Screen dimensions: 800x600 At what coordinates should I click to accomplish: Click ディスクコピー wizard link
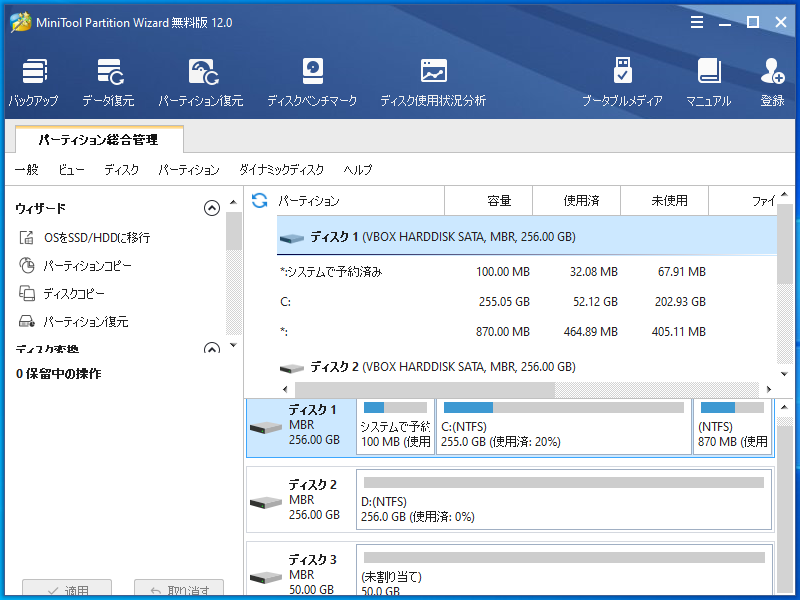click(74, 294)
